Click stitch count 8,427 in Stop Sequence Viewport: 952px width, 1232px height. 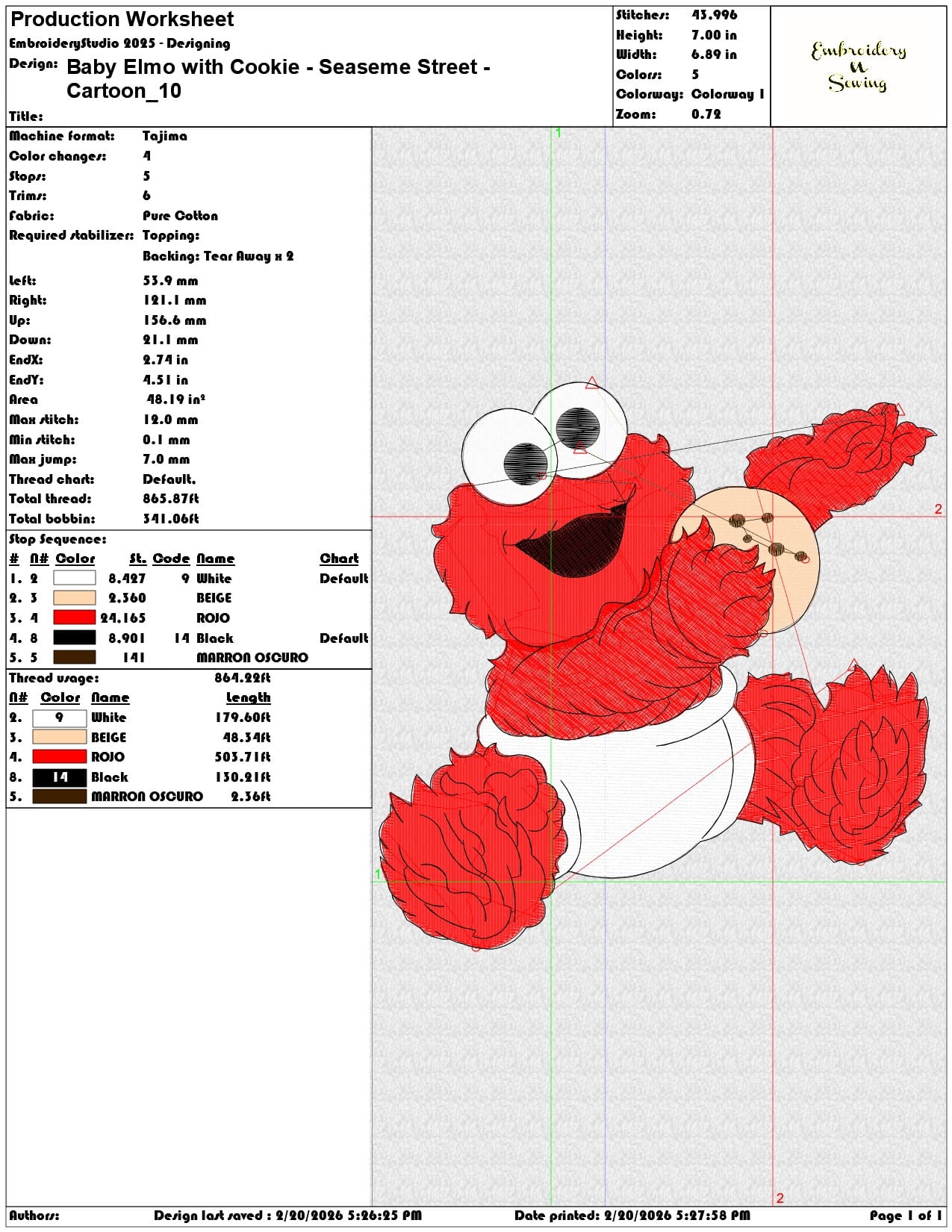(127, 578)
